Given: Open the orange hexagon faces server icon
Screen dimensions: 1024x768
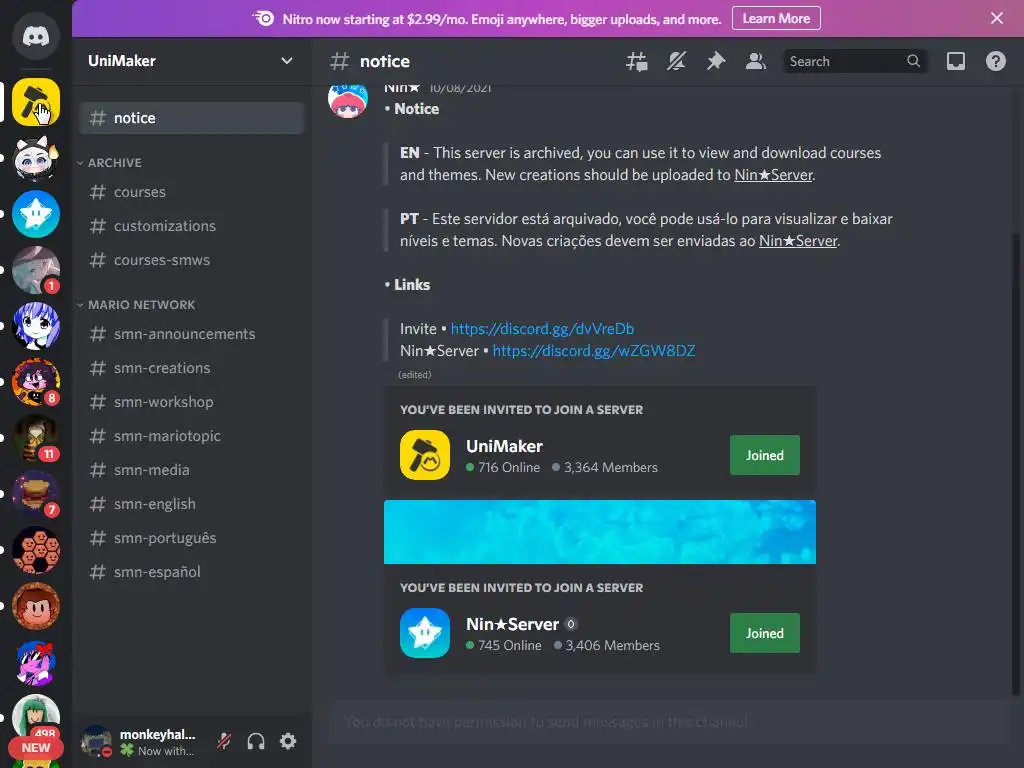Looking at the screenshot, I should click(x=36, y=551).
